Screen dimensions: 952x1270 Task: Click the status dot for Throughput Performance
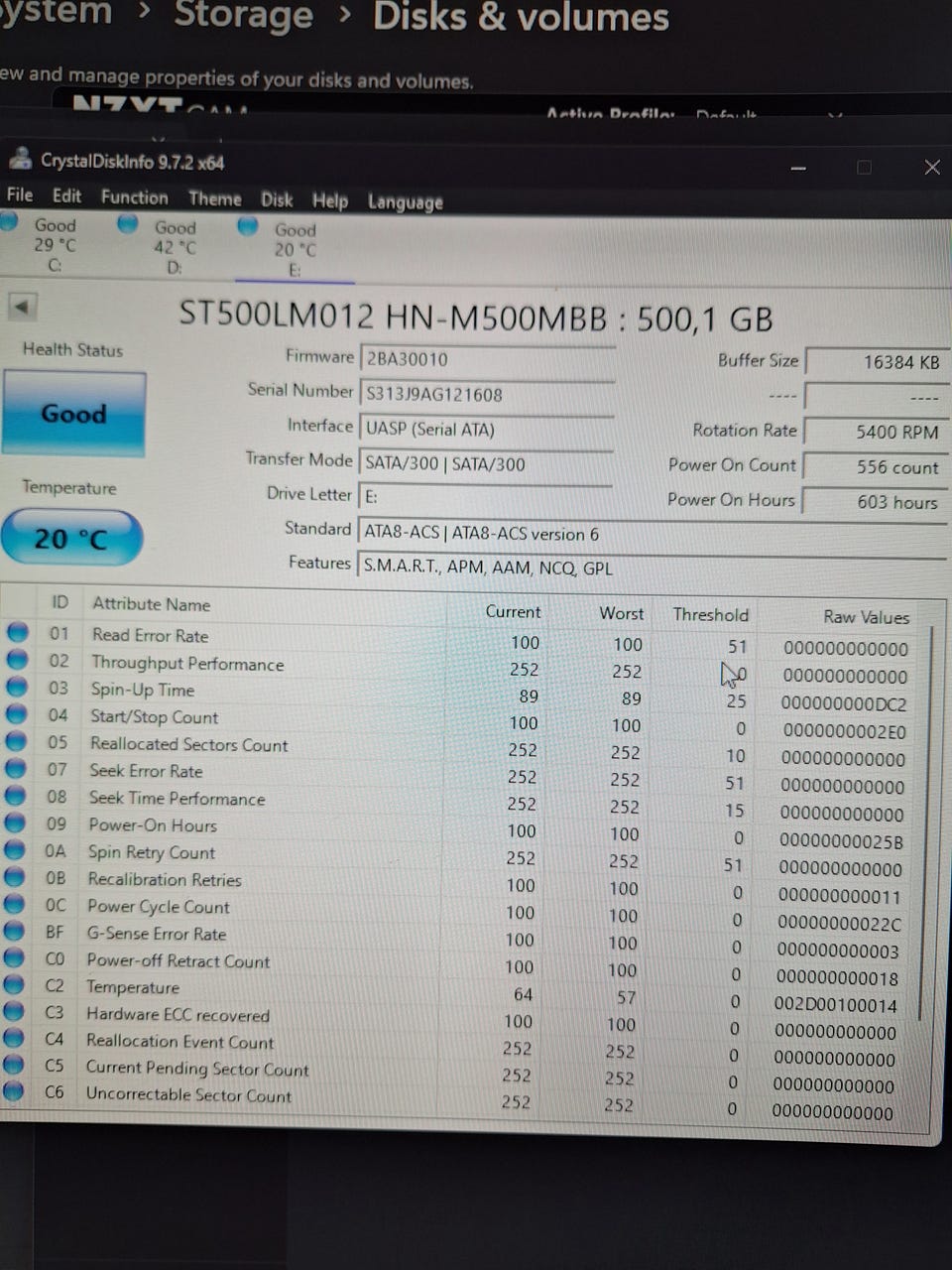click(17, 660)
